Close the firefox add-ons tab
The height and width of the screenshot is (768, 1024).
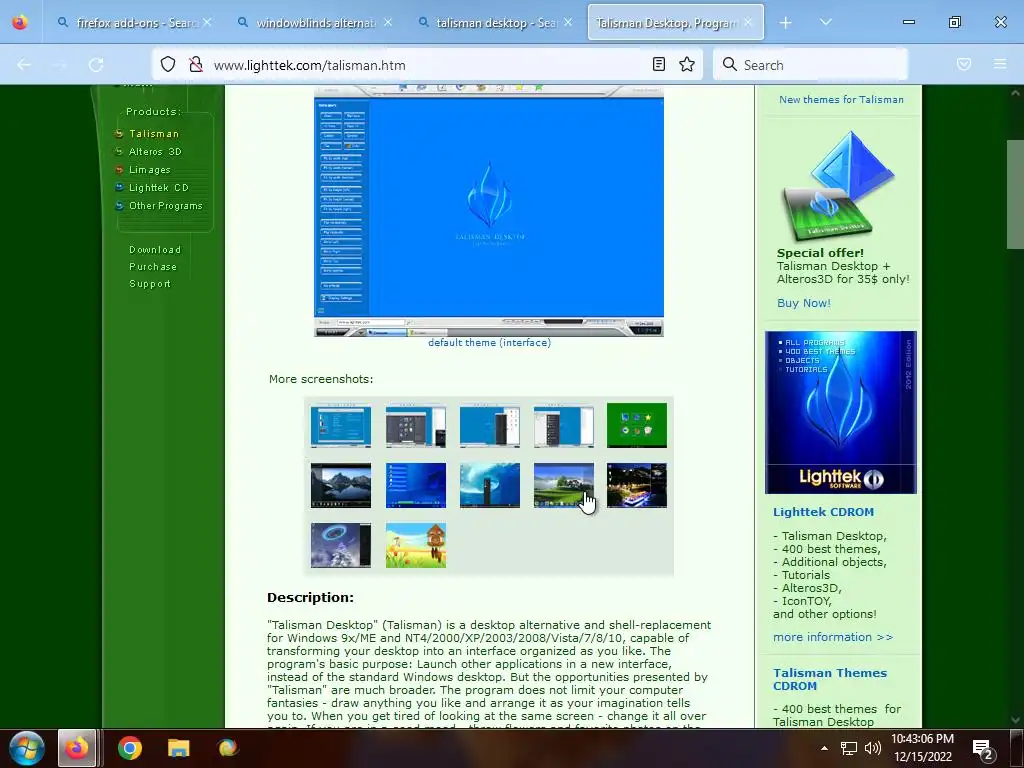click(x=207, y=22)
